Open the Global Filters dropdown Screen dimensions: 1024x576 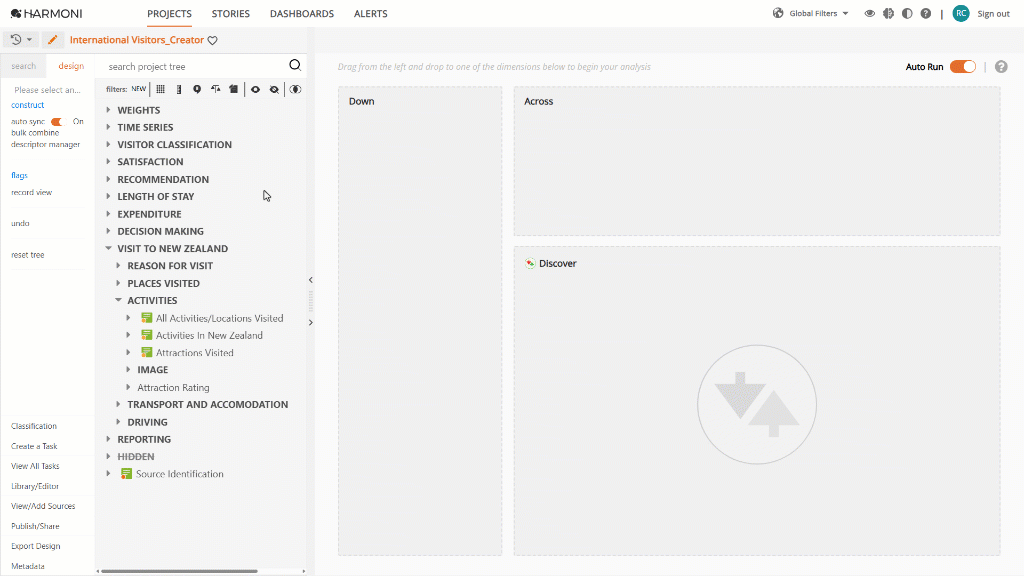tap(819, 13)
